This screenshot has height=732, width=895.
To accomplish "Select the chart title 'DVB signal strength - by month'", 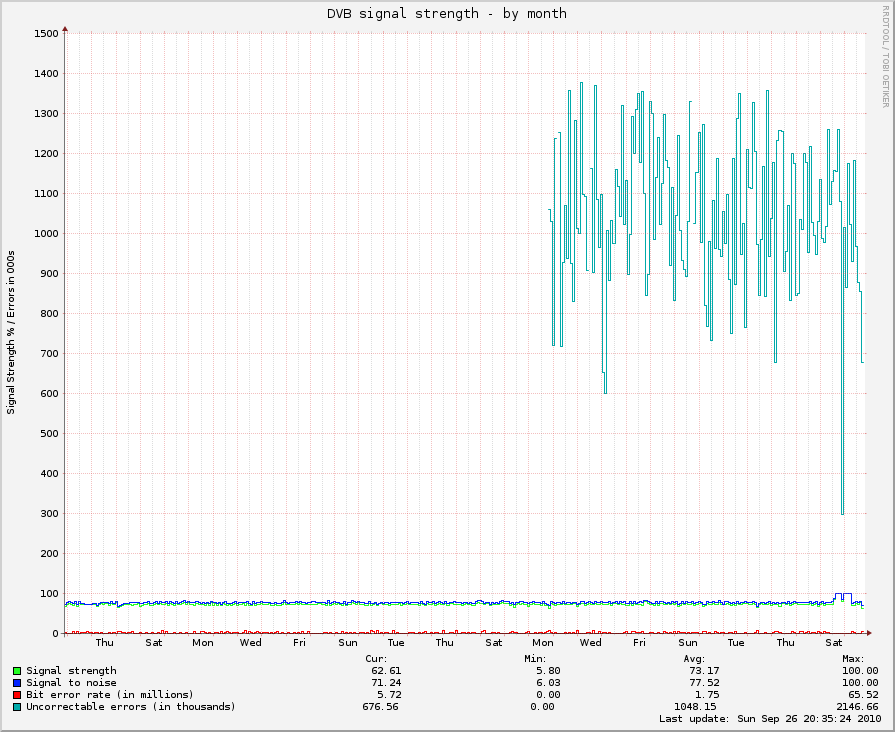I will coord(447,14).
